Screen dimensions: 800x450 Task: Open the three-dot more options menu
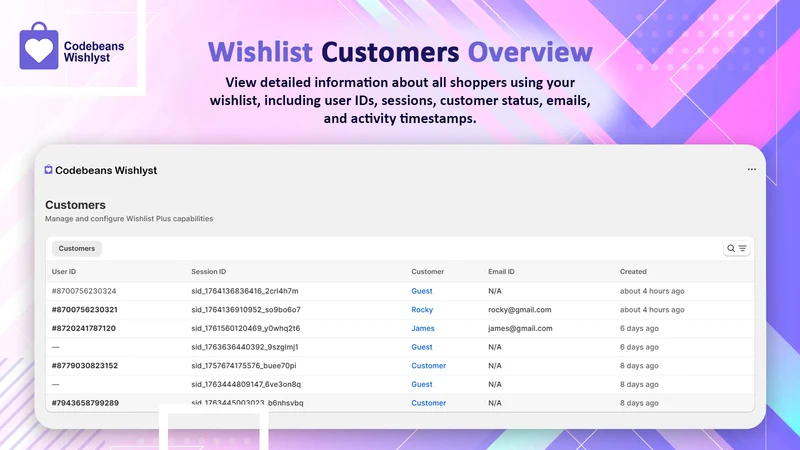(x=752, y=169)
